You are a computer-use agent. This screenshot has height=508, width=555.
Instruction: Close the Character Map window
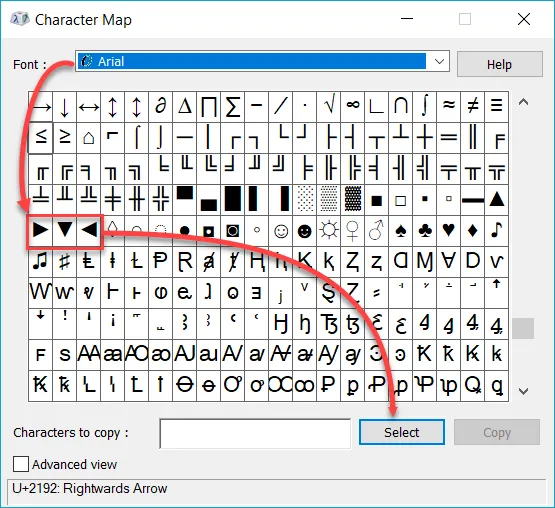click(x=523, y=19)
